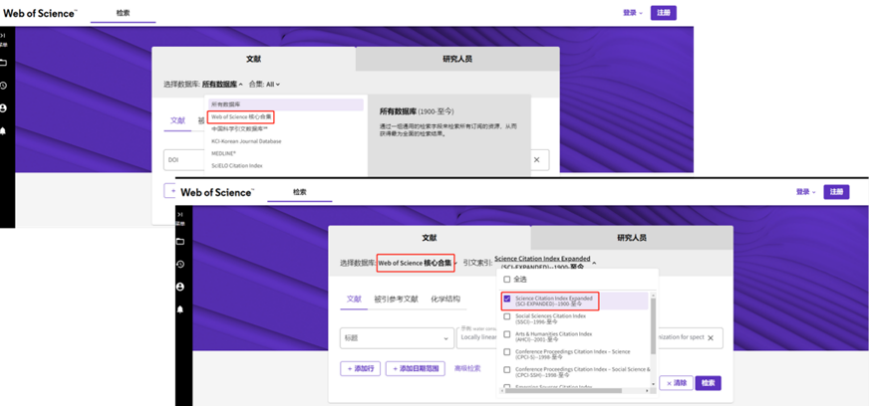Image resolution: width=870 pixels, height=407 pixels.
Task: Expand the sidebar menu in lower screenshot
Action: 180,217
